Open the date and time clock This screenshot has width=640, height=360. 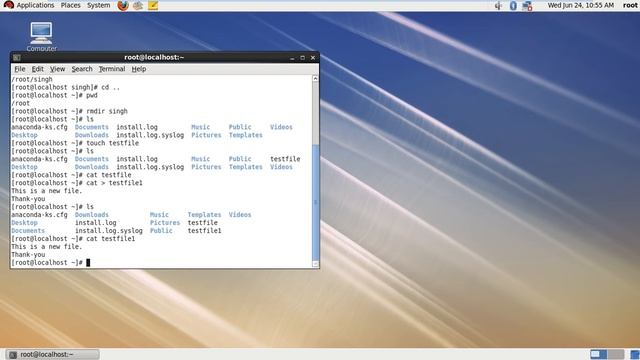580,5
